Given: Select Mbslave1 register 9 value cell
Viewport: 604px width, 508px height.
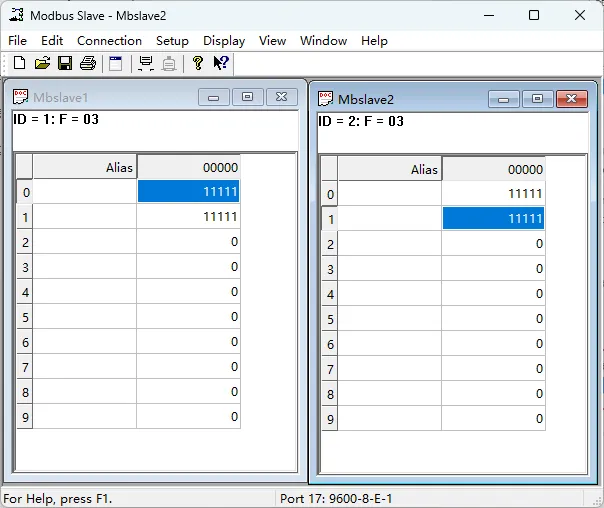Looking at the screenshot, I should tap(188, 416).
